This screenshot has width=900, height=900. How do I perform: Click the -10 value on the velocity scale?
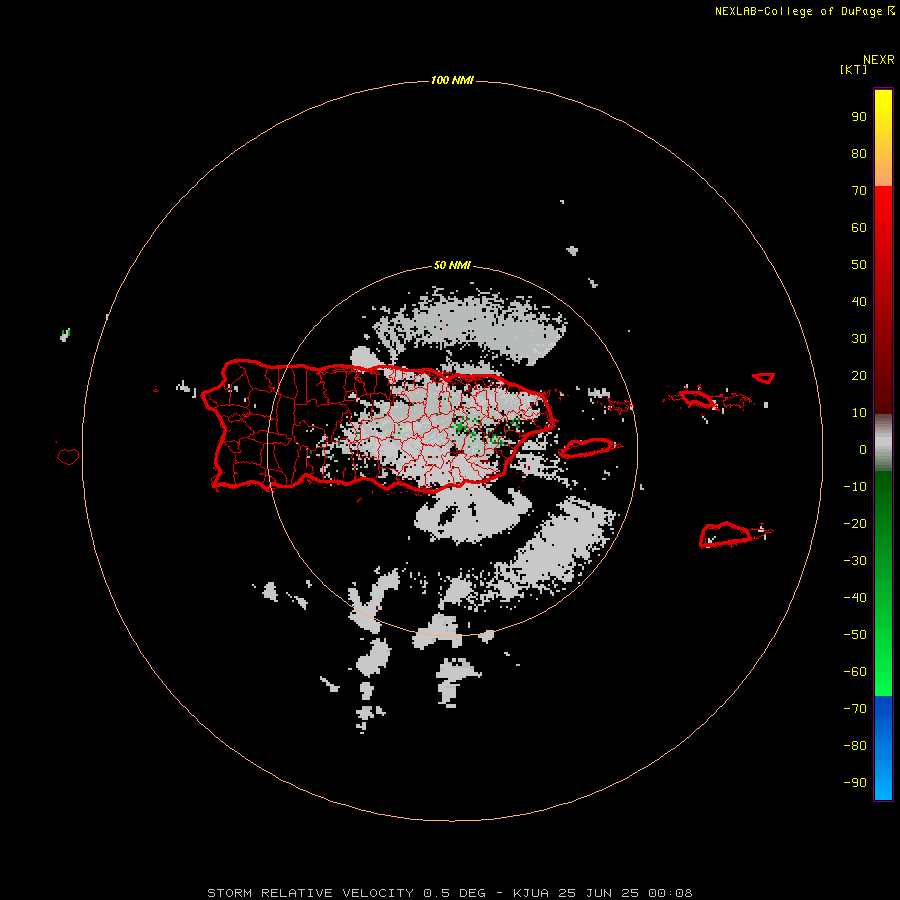(x=855, y=487)
